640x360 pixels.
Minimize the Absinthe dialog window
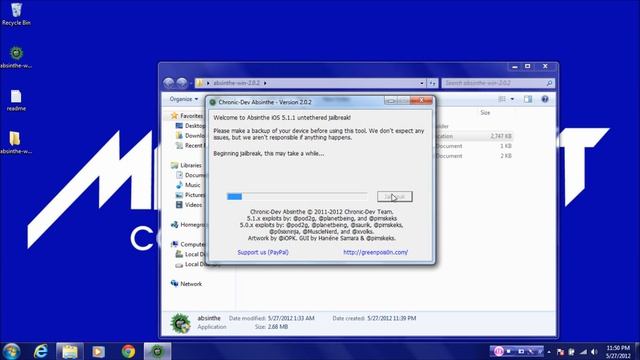pyautogui.click(x=391, y=101)
